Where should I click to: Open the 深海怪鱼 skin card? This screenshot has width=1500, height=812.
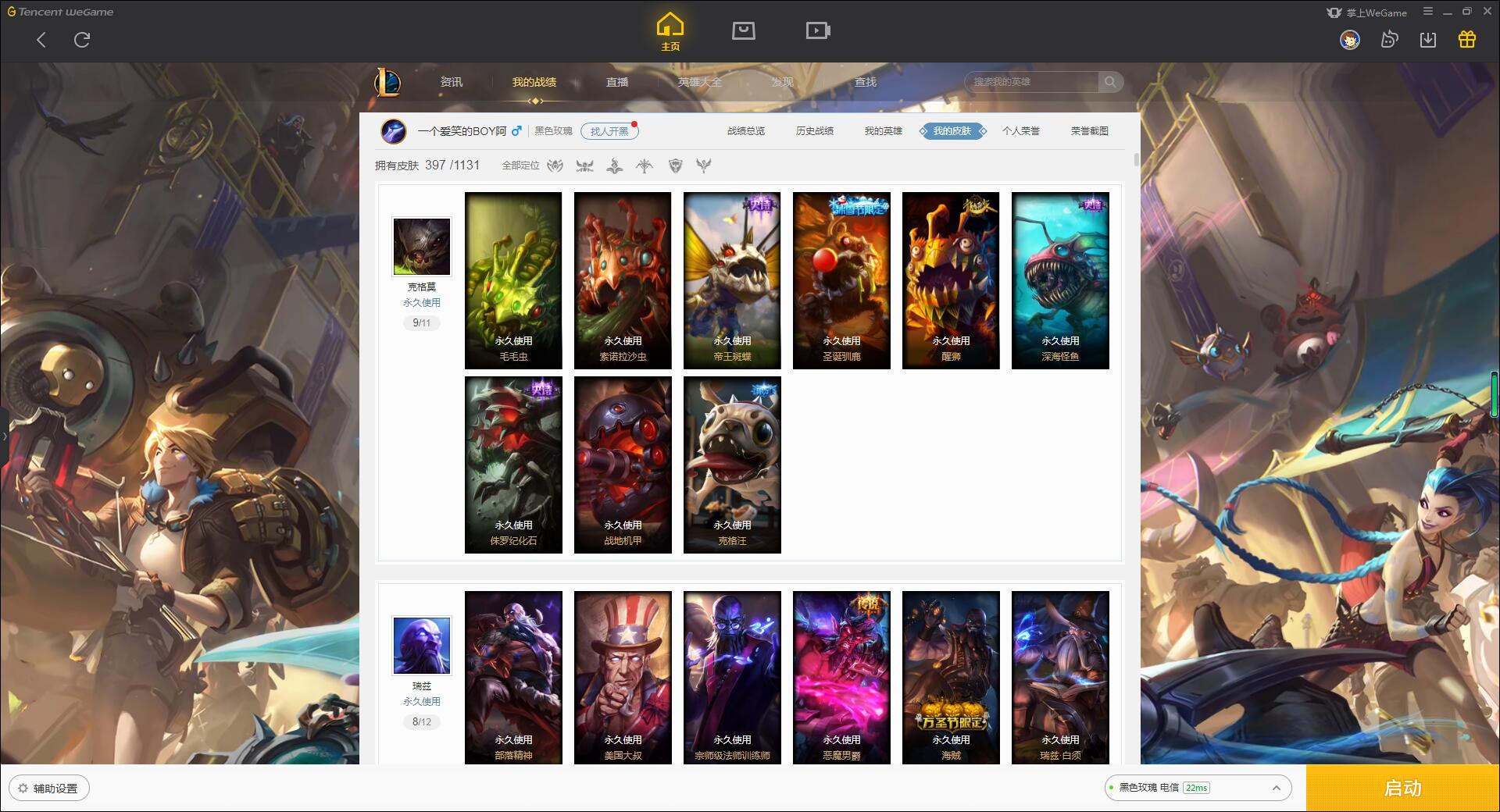pyautogui.click(x=1060, y=280)
